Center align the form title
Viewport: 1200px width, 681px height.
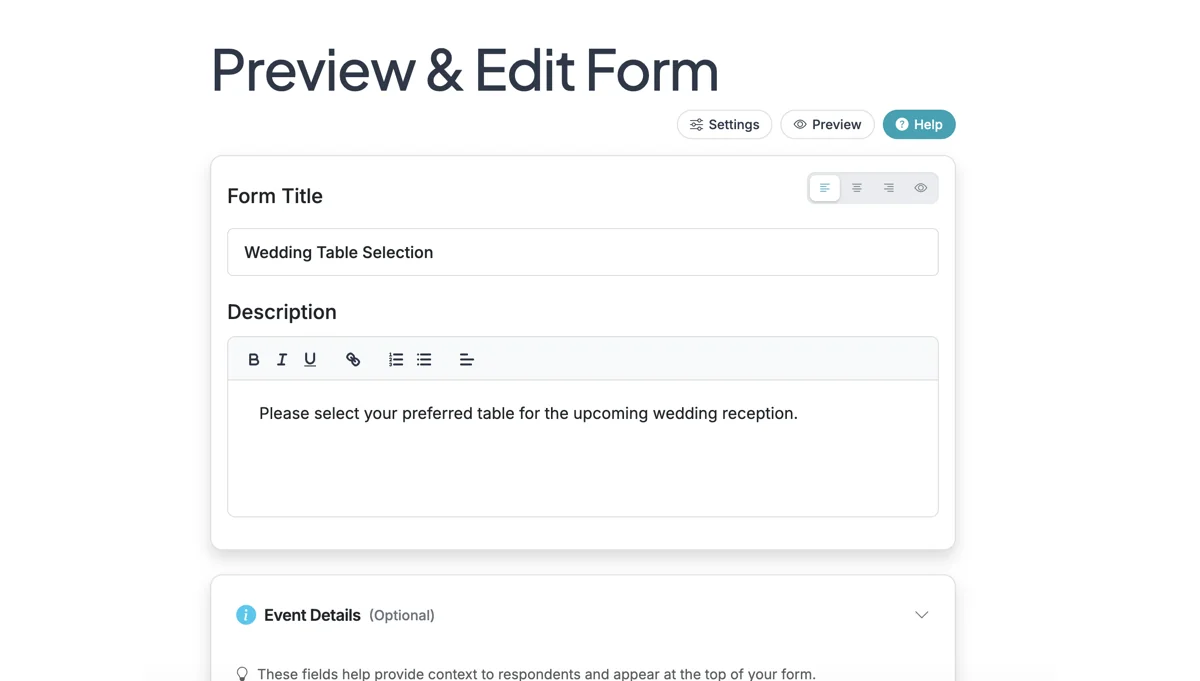pos(857,188)
